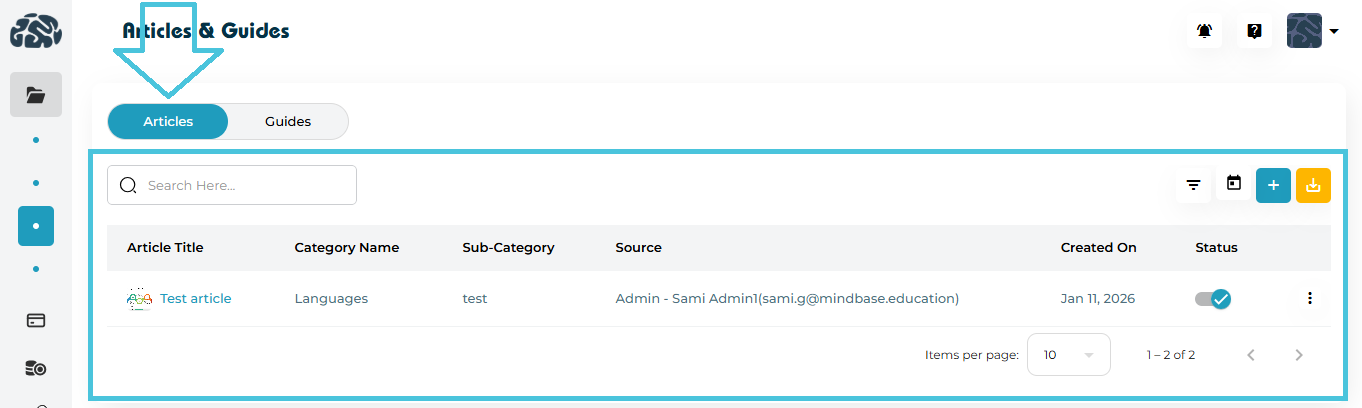
Task: Click the coins icon in the sidebar
Action: click(x=36, y=369)
